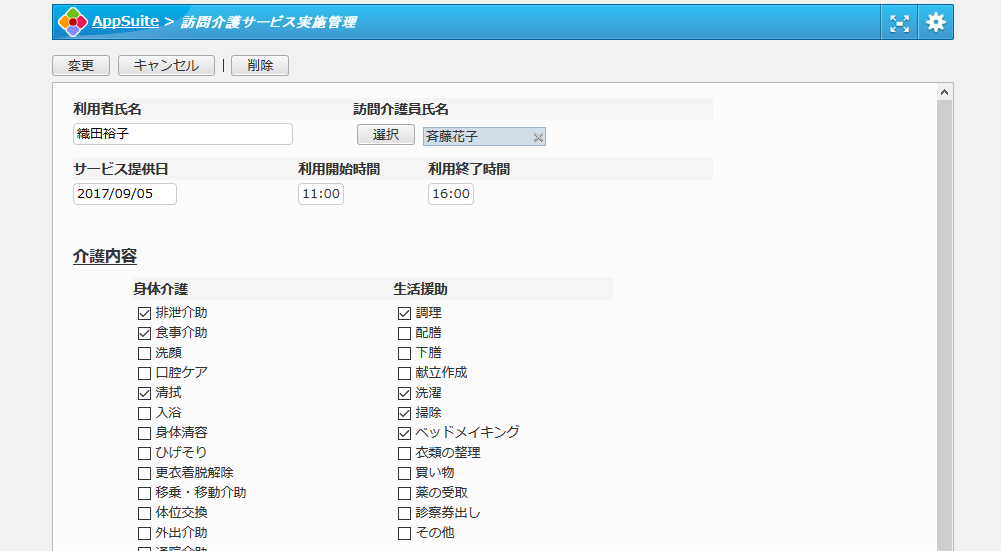Image resolution: width=1001 pixels, height=551 pixels.
Task: Uncheck the ベッドメイキング checkbox
Action: point(404,433)
